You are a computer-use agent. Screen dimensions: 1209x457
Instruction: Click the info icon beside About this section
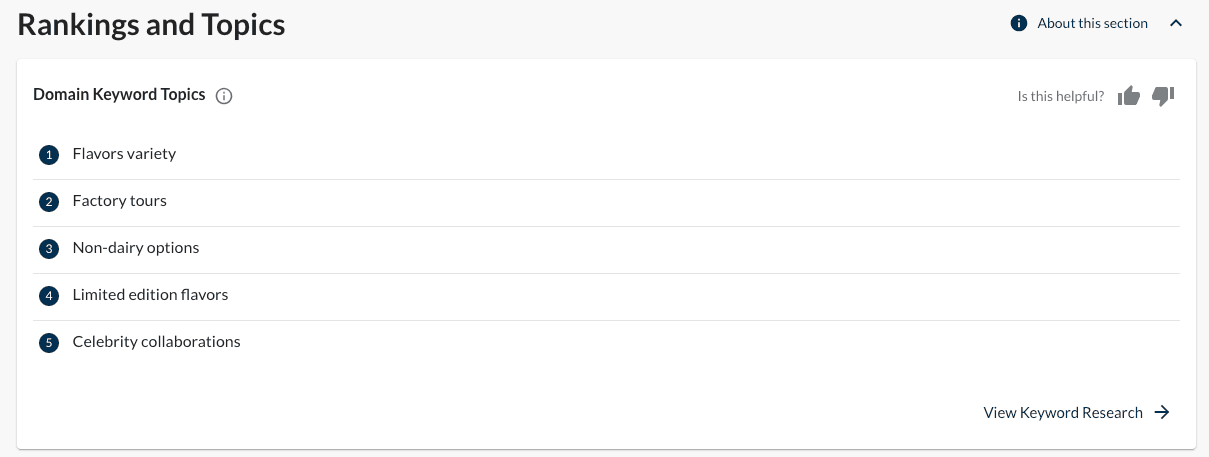point(1019,23)
